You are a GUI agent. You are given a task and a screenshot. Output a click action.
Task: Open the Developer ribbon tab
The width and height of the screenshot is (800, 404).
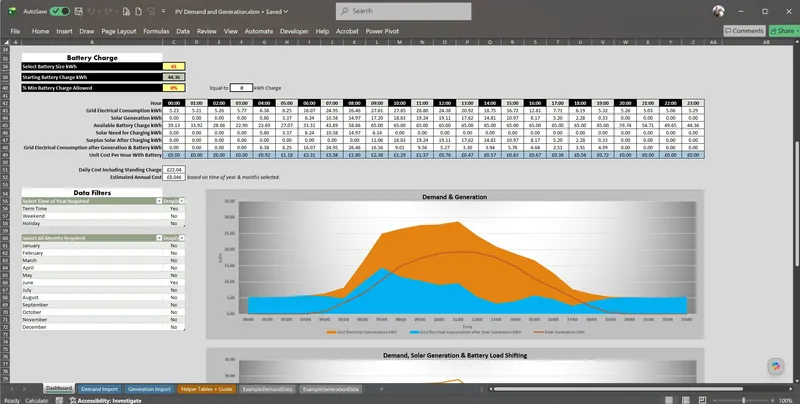294,31
